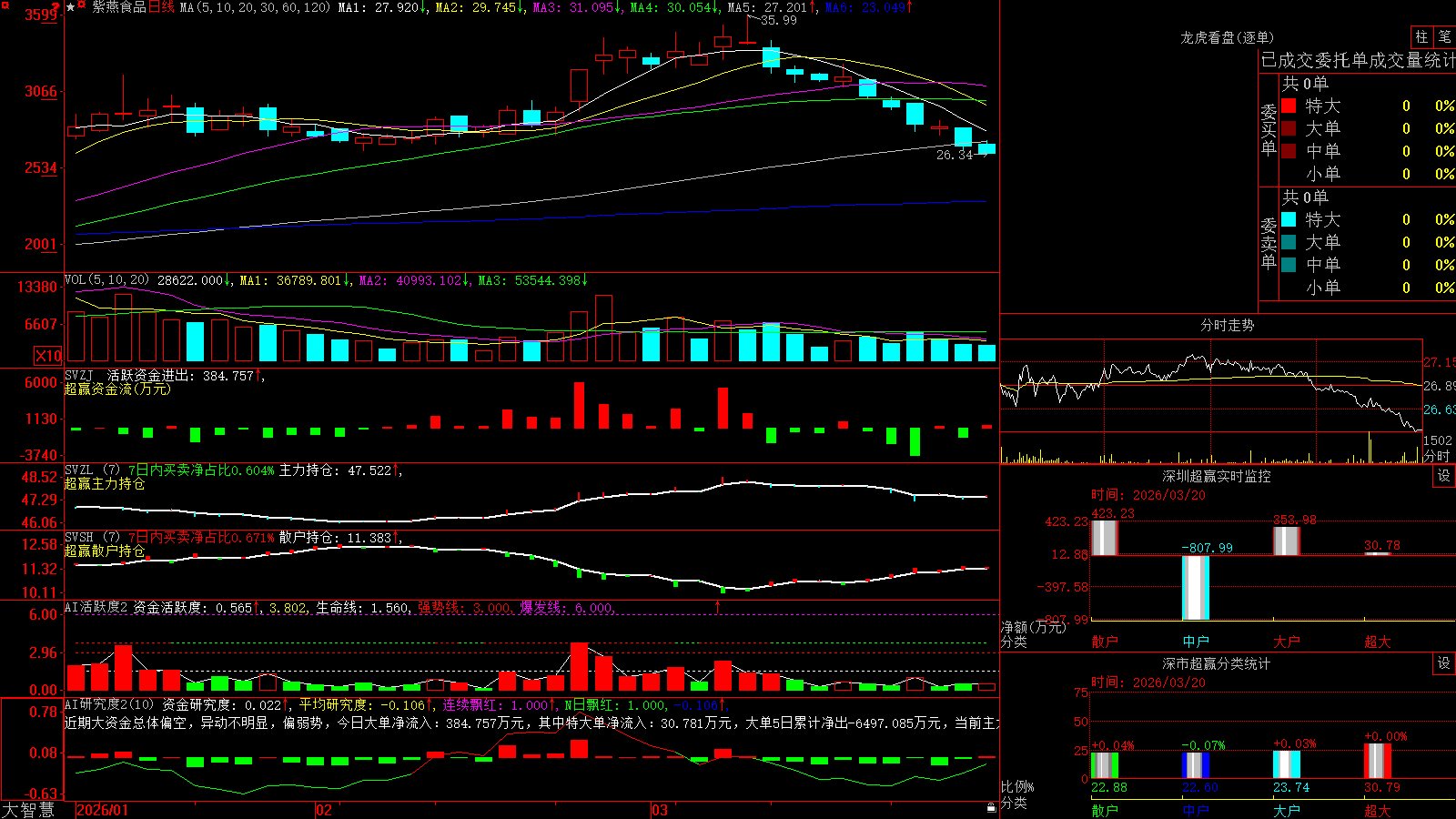1456x819 pixels.
Task: Click the 主力持仓: 47.522 value
Action: pos(339,470)
